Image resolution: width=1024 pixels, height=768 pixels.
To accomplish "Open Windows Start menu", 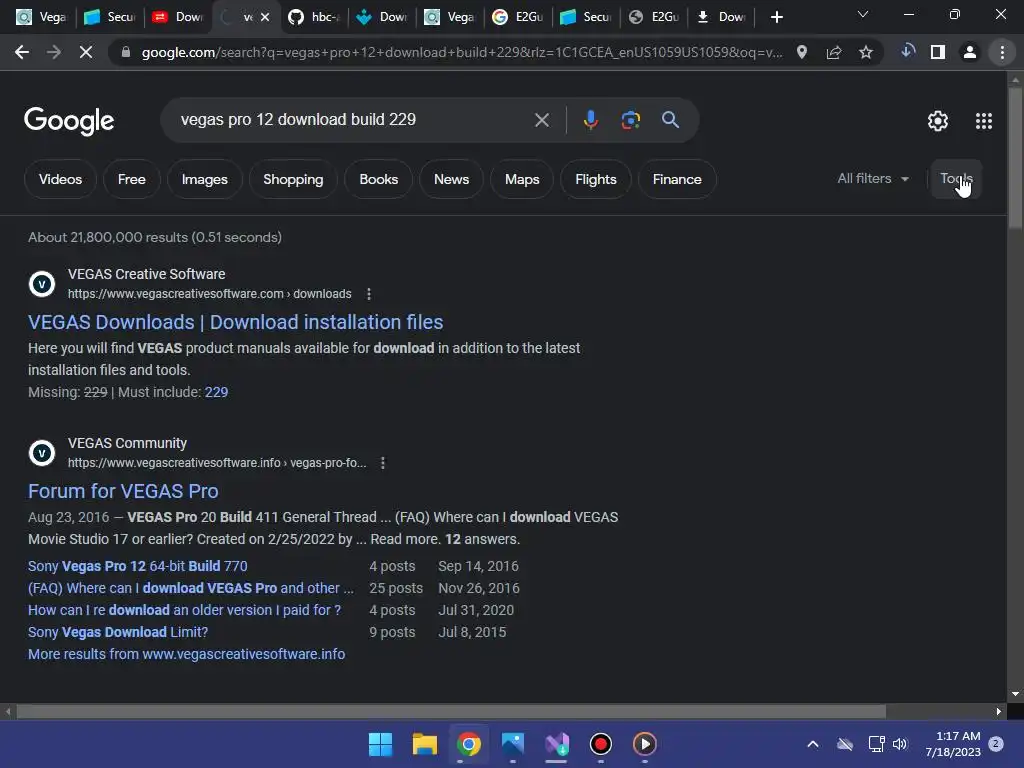I will pyautogui.click(x=380, y=744).
